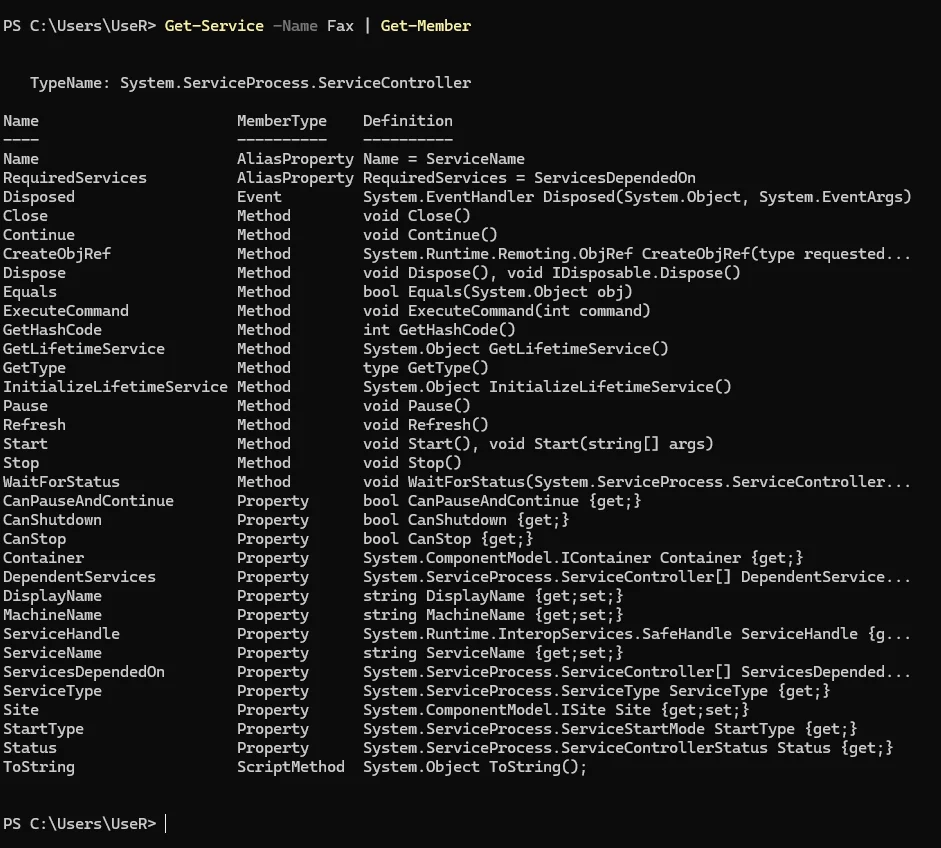The width and height of the screenshot is (941, 848).
Task: Click the 'Event' member type text
Action: pos(259,197)
